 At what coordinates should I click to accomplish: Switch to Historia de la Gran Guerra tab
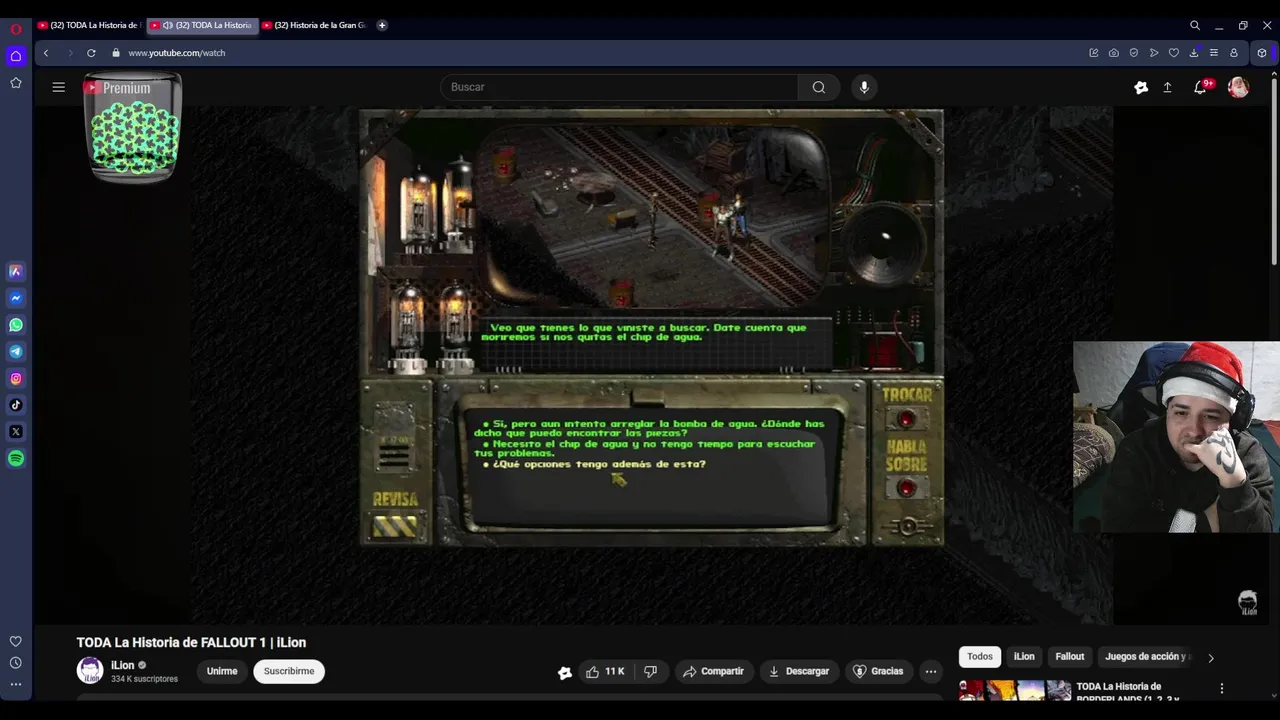[315, 25]
